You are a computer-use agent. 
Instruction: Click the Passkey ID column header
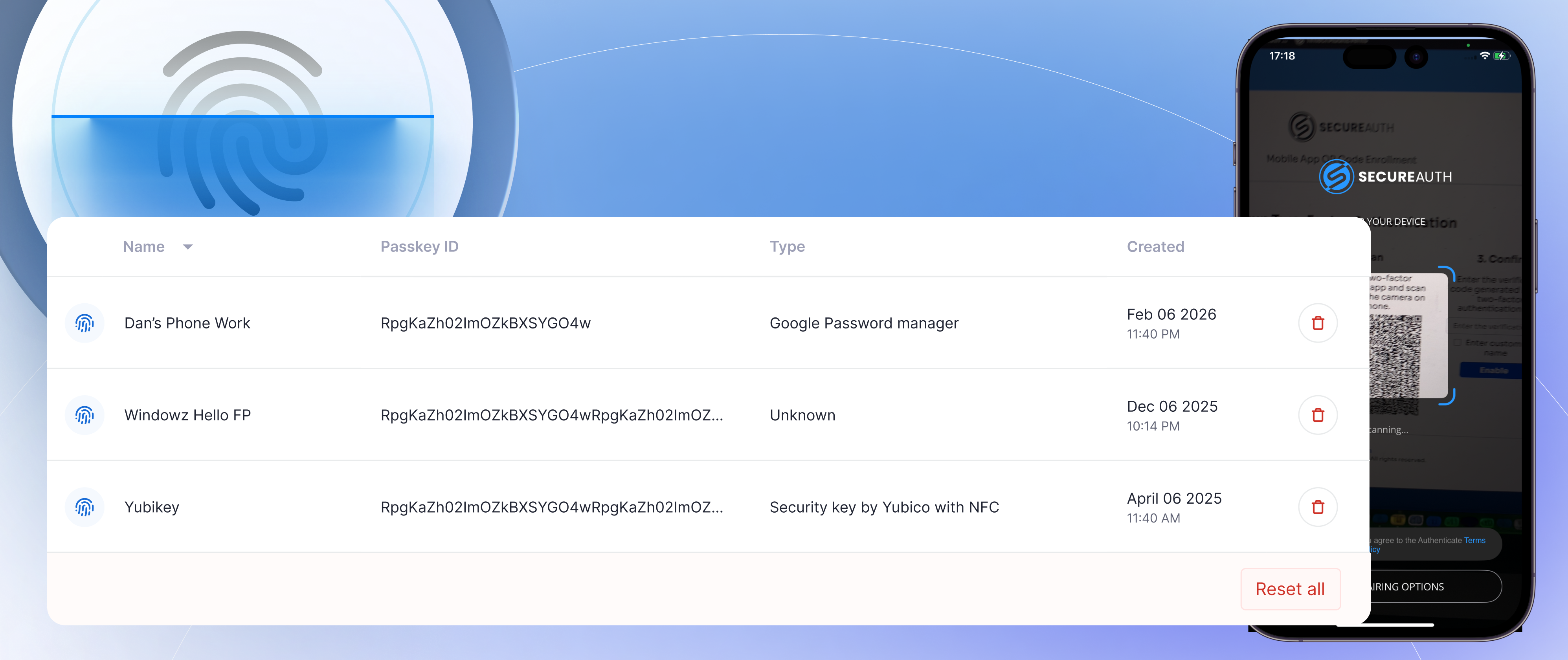419,246
